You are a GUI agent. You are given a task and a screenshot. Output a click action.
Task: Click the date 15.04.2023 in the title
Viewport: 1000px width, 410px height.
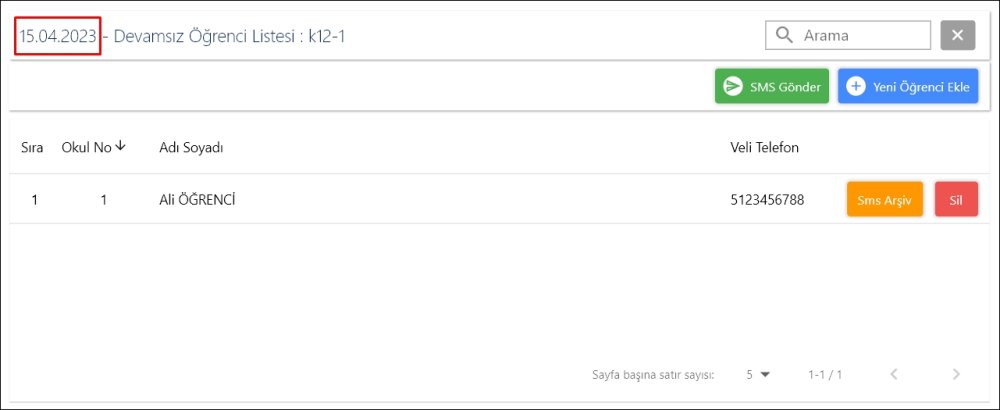point(58,37)
